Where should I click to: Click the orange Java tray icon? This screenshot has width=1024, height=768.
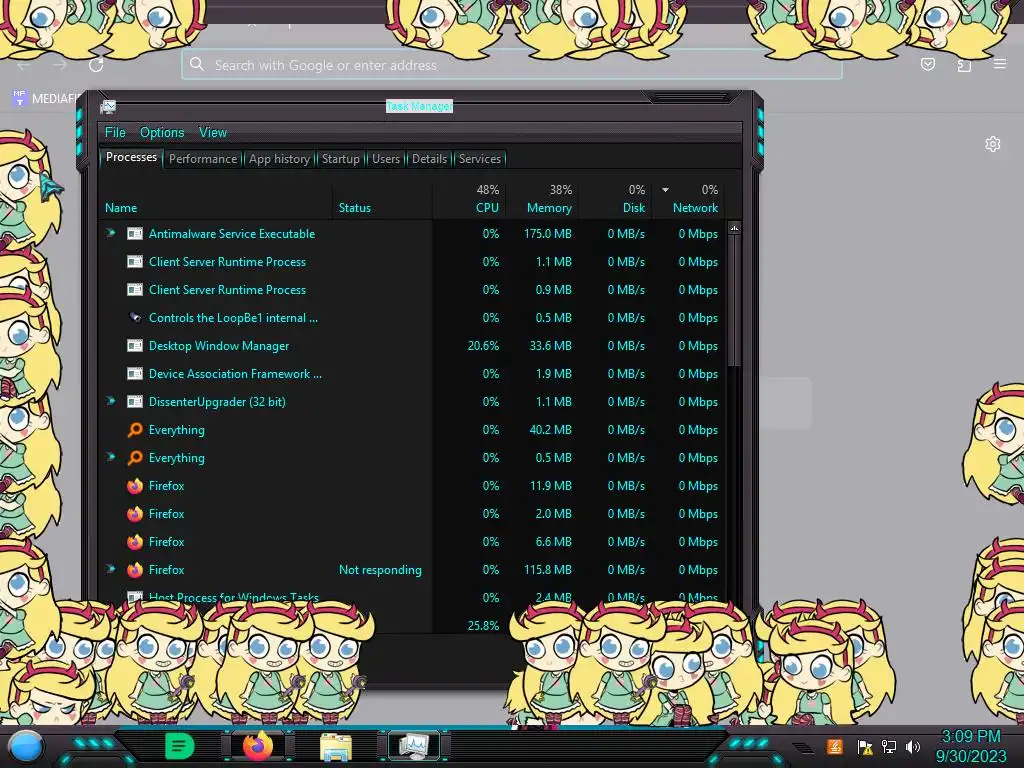[x=835, y=746]
